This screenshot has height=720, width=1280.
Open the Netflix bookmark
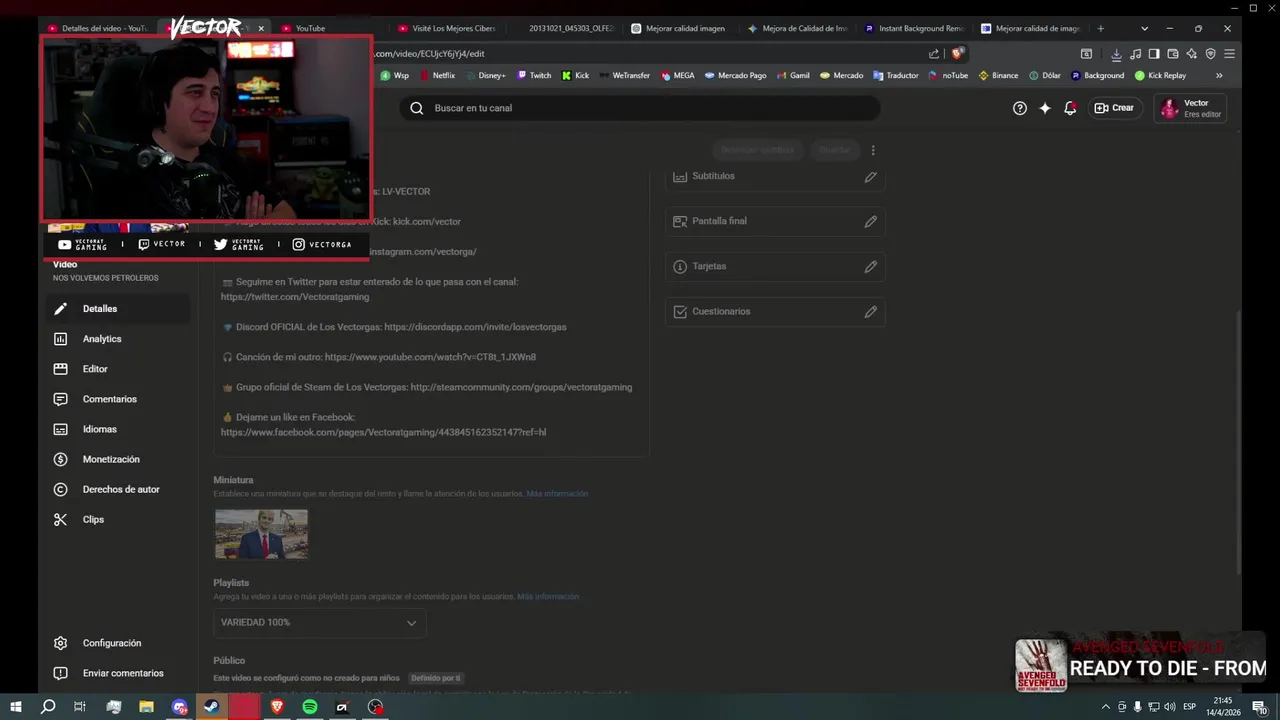click(x=438, y=75)
